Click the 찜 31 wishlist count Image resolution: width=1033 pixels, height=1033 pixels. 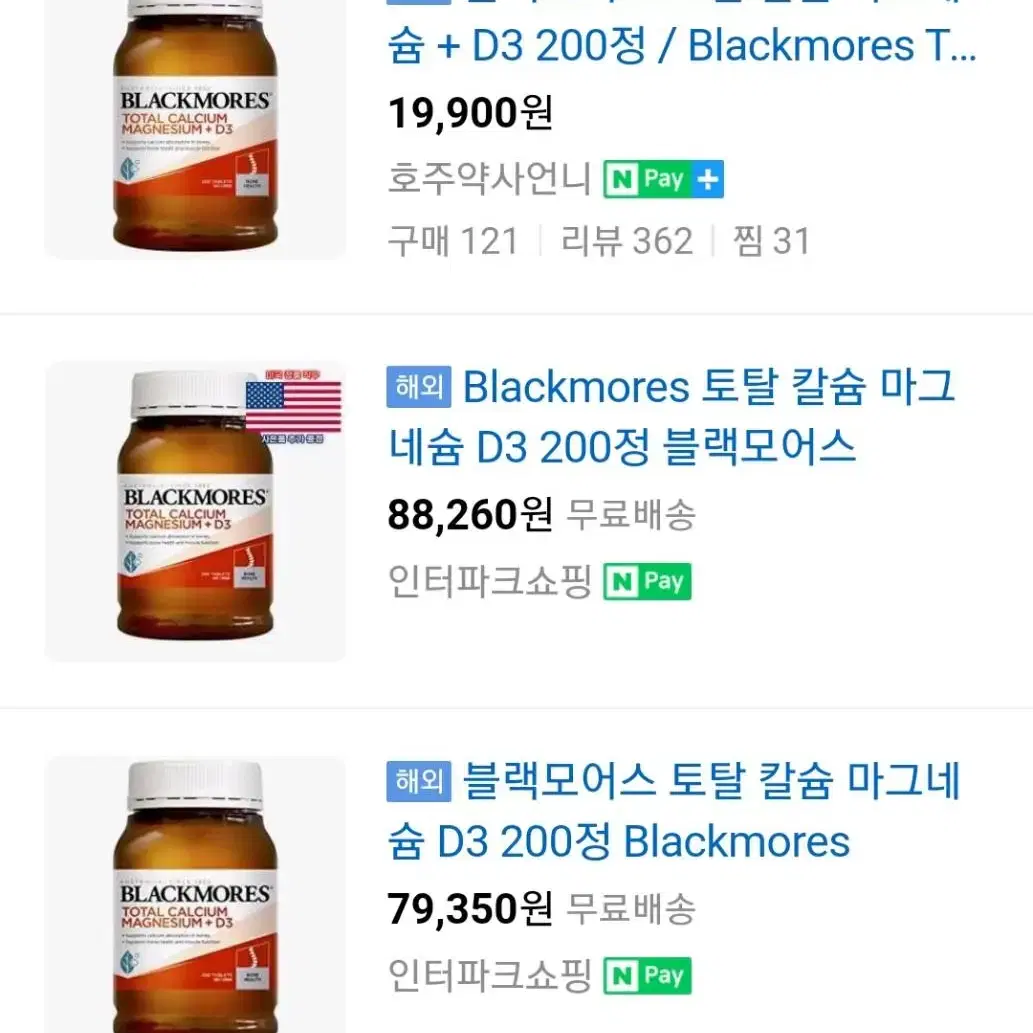pyautogui.click(x=771, y=240)
